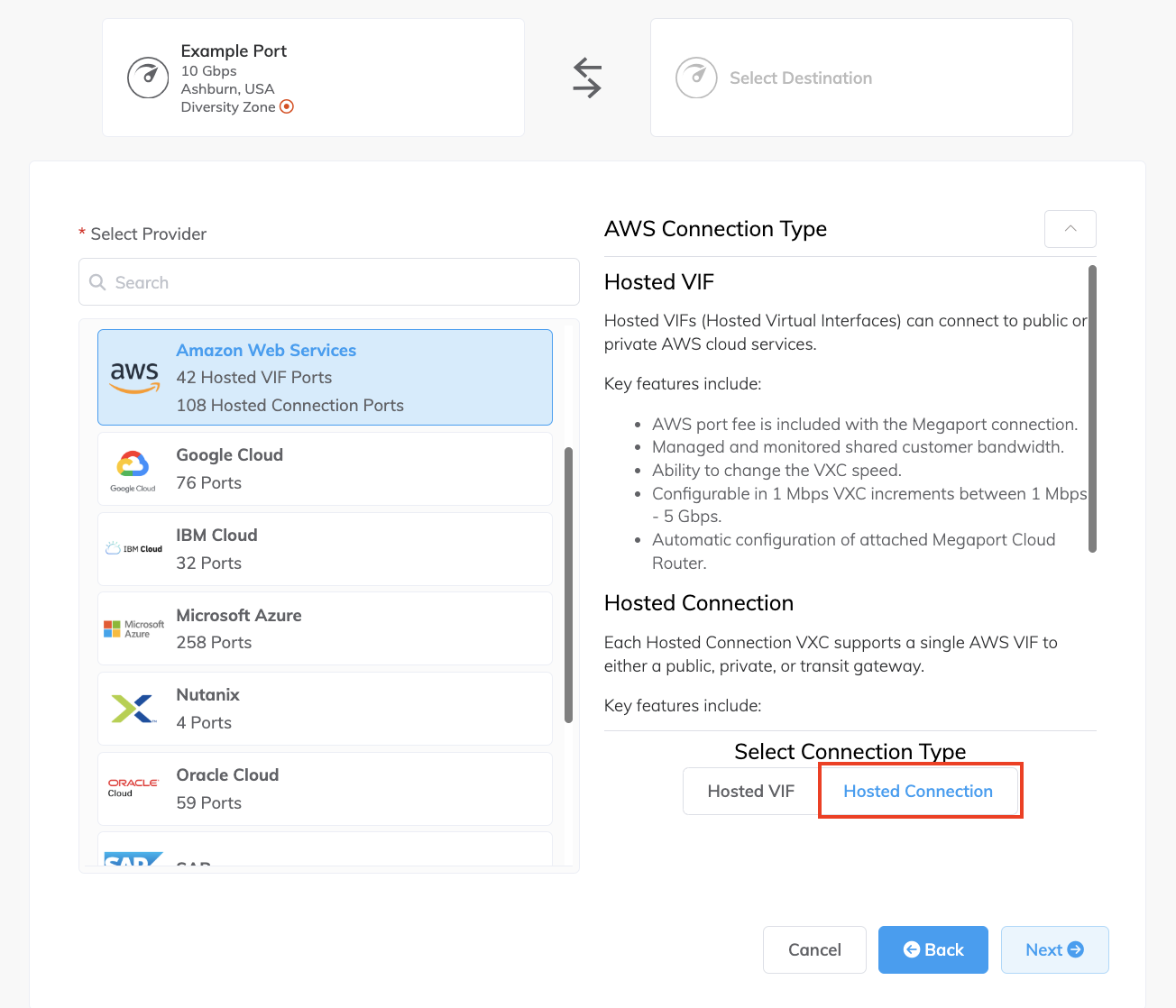This screenshot has width=1176, height=1008.
Task: Select the Amazon Web Services provider logo
Action: [133, 377]
